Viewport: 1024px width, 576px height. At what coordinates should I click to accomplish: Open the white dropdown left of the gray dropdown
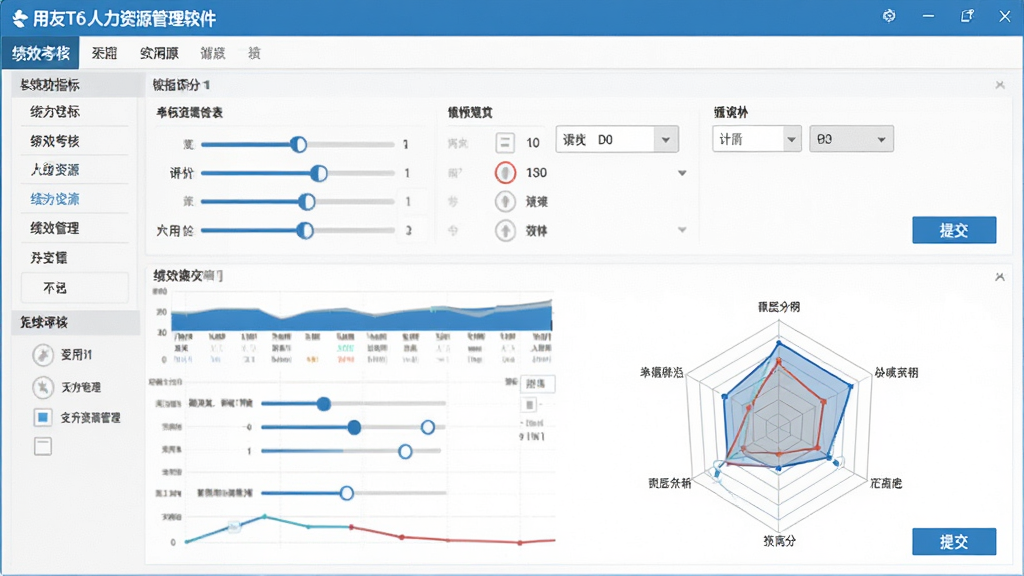click(x=757, y=139)
